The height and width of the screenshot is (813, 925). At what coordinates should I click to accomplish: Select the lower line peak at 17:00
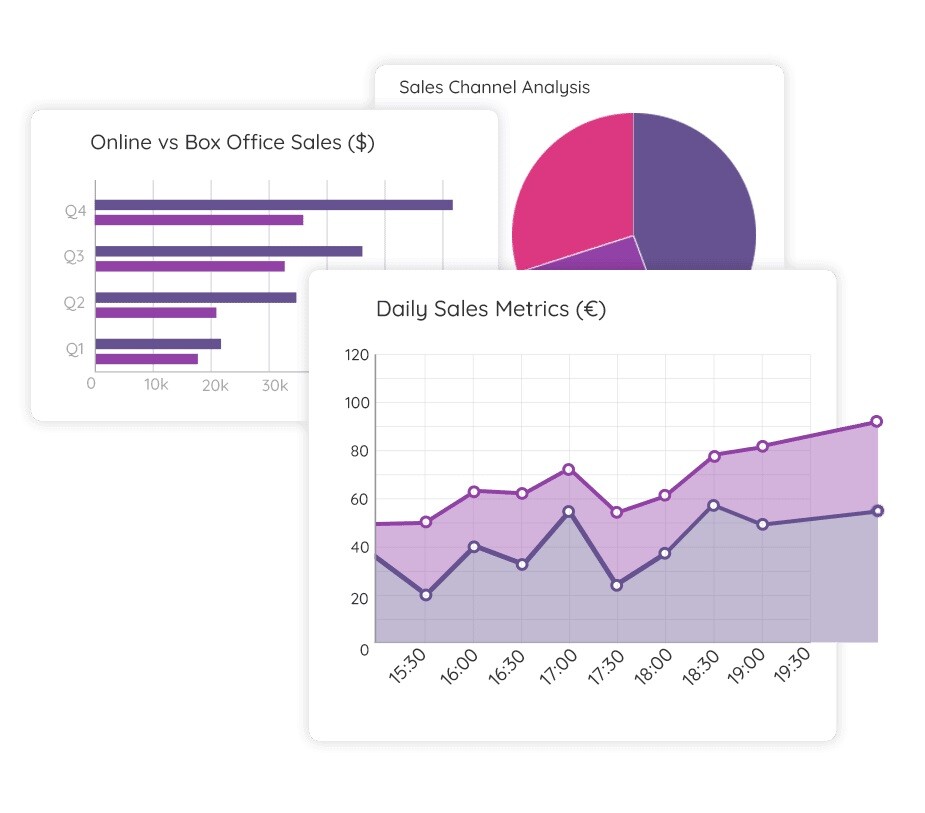[x=569, y=512]
